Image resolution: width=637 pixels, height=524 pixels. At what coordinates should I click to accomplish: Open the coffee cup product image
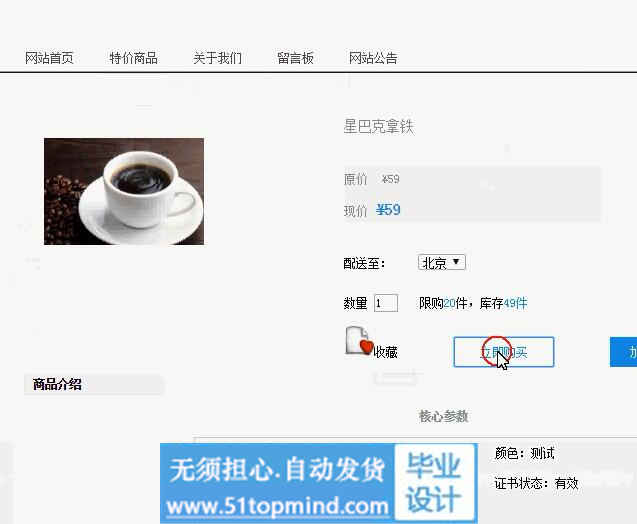[x=124, y=191]
